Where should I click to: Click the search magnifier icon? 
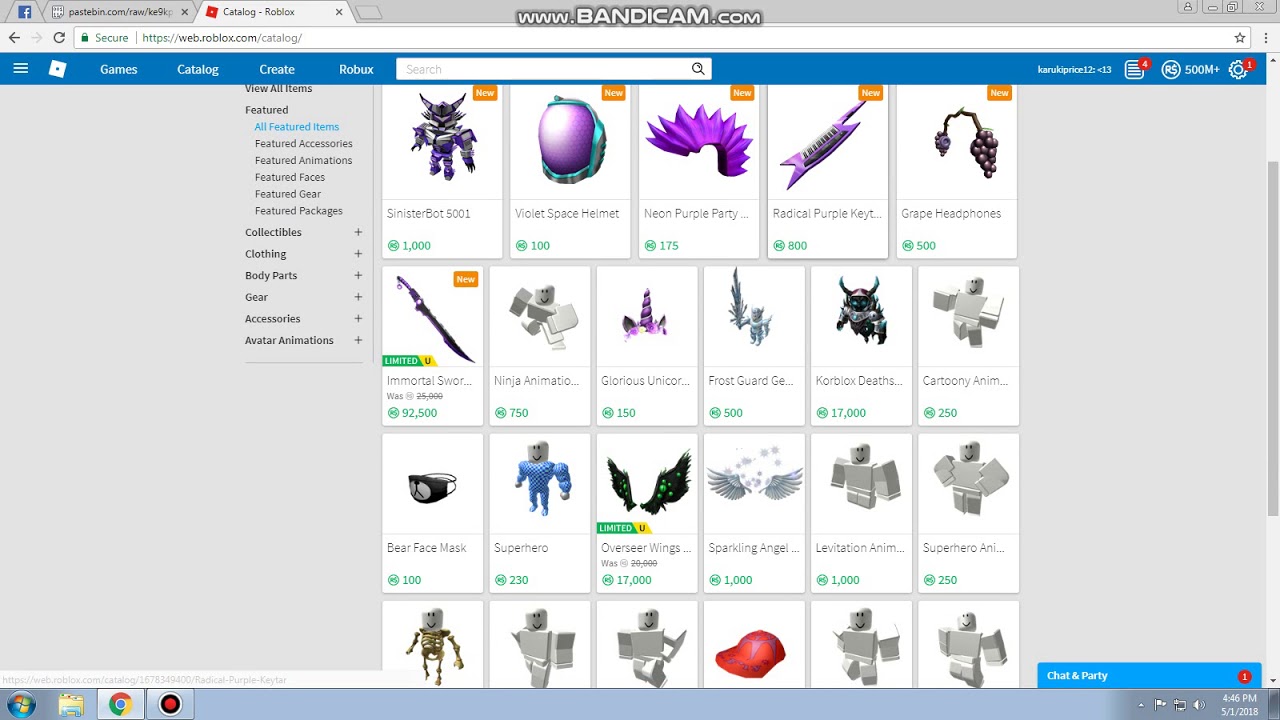[698, 69]
